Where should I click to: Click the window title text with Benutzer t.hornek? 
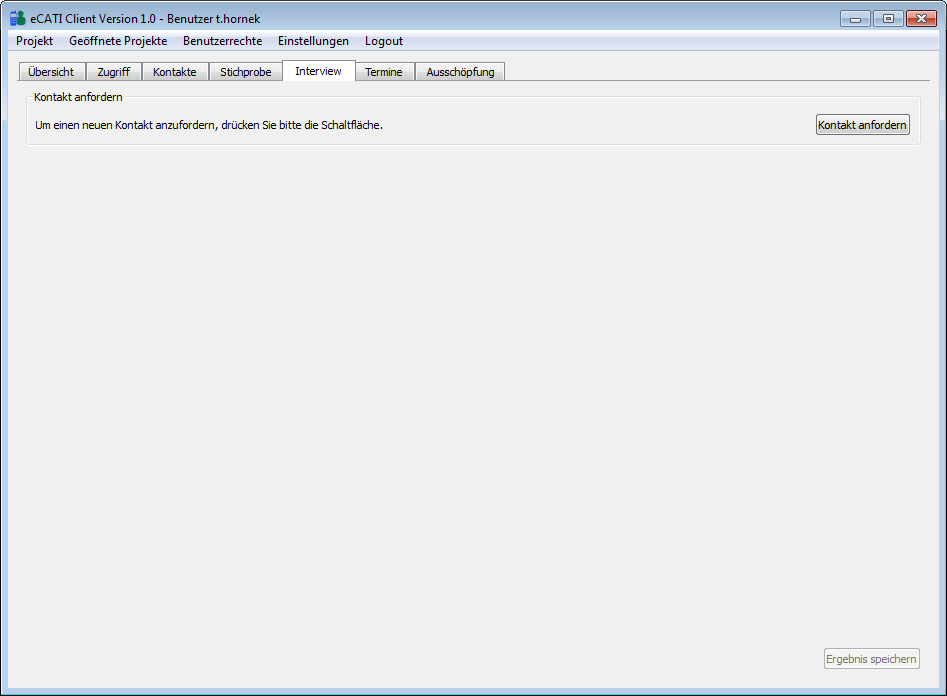(145, 18)
